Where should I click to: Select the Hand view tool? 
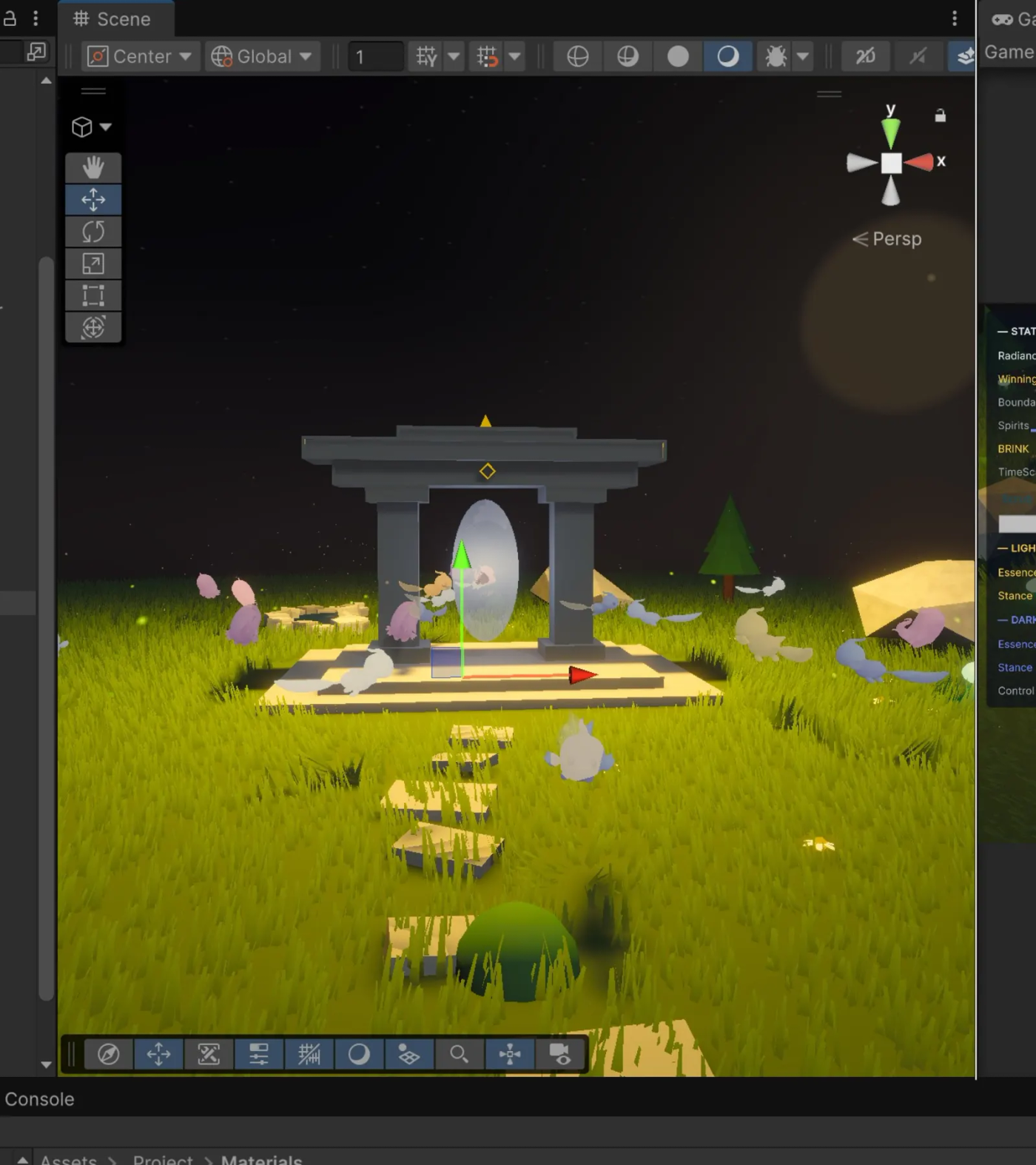pos(93,168)
